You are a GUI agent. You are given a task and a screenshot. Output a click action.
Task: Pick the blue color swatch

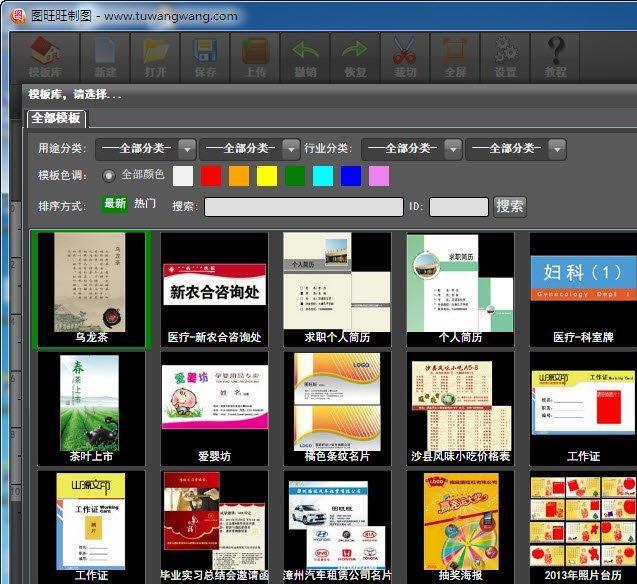click(351, 176)
